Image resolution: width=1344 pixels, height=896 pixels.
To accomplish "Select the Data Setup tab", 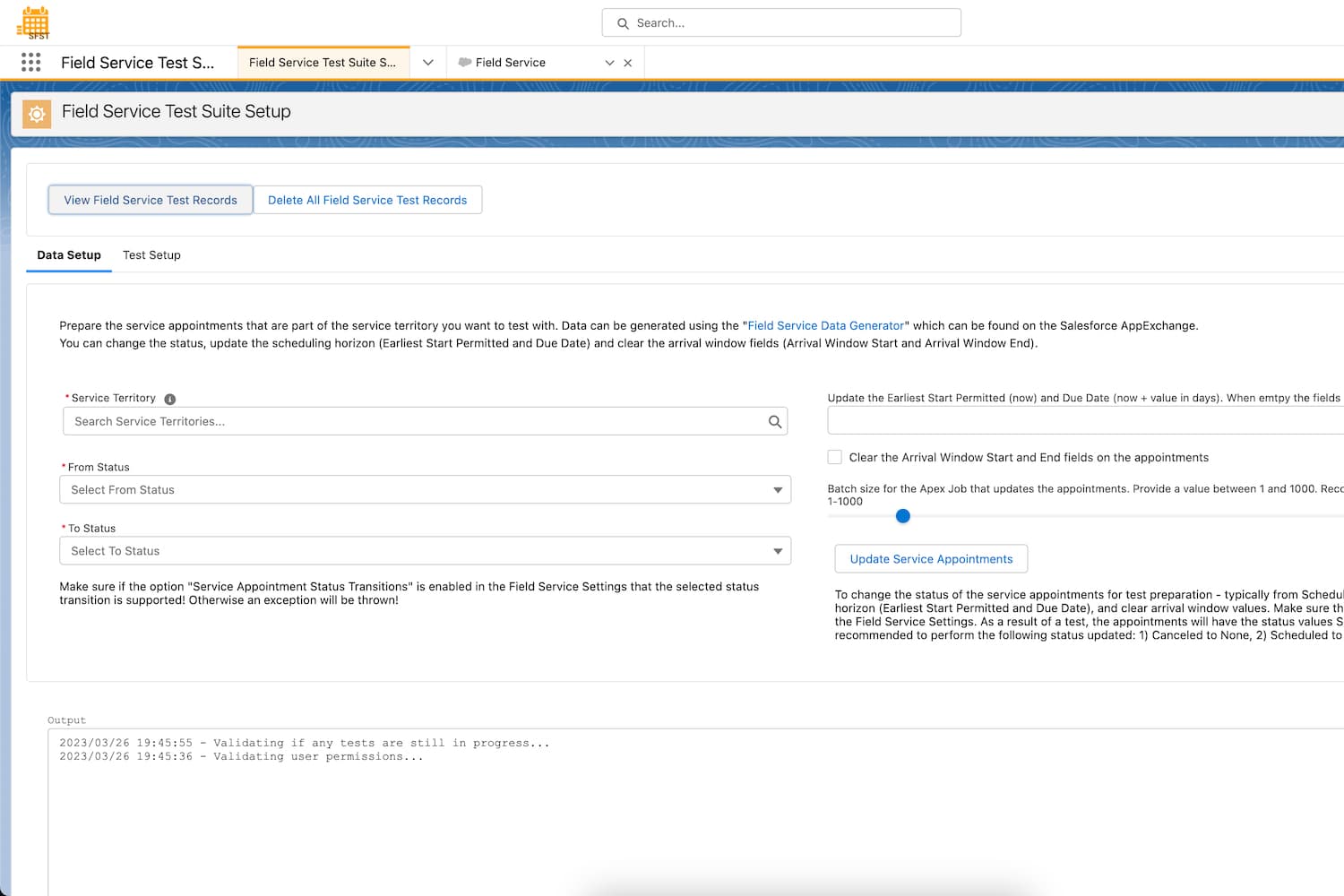I will pos(69,255).
